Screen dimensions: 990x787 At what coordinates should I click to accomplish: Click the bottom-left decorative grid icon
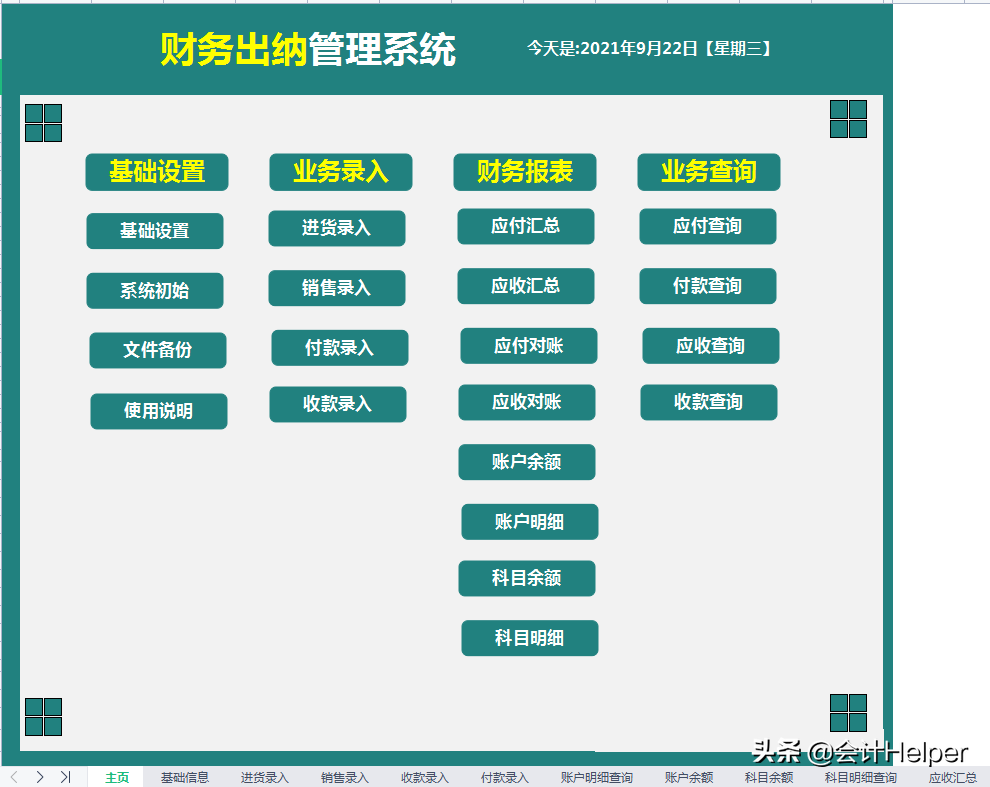(x=43, y=715)
